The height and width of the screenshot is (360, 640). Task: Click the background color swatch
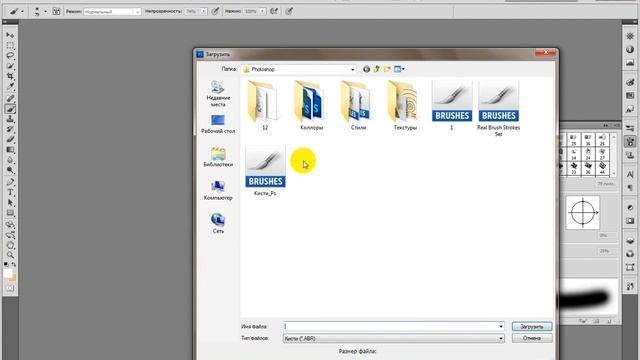coord(14,278)
